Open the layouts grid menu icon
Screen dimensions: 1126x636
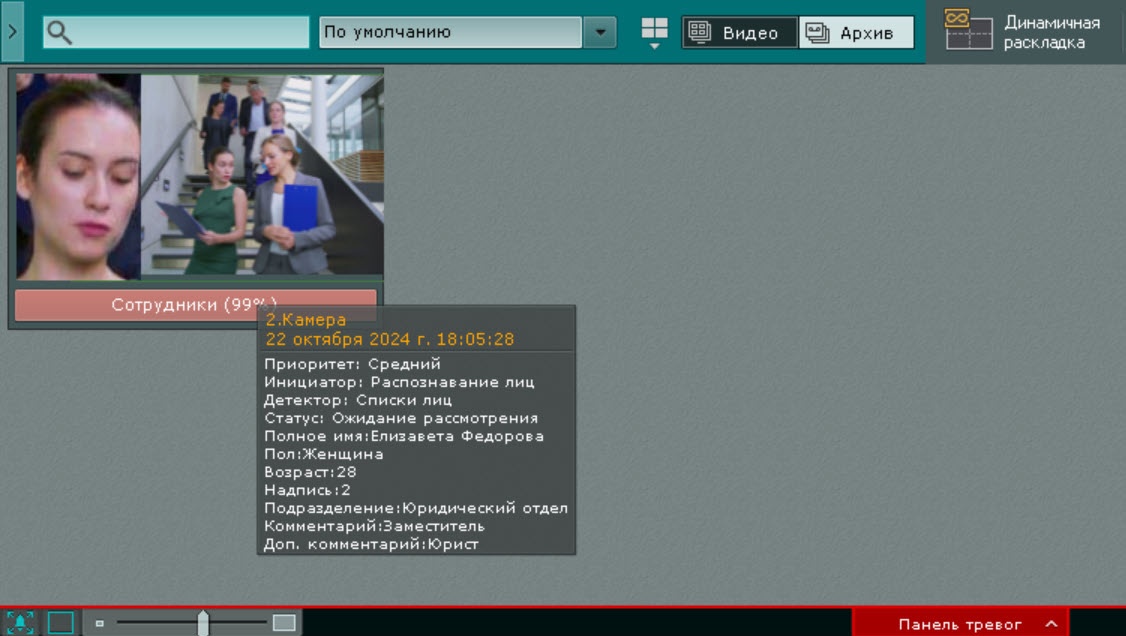(x=654, y=31)
